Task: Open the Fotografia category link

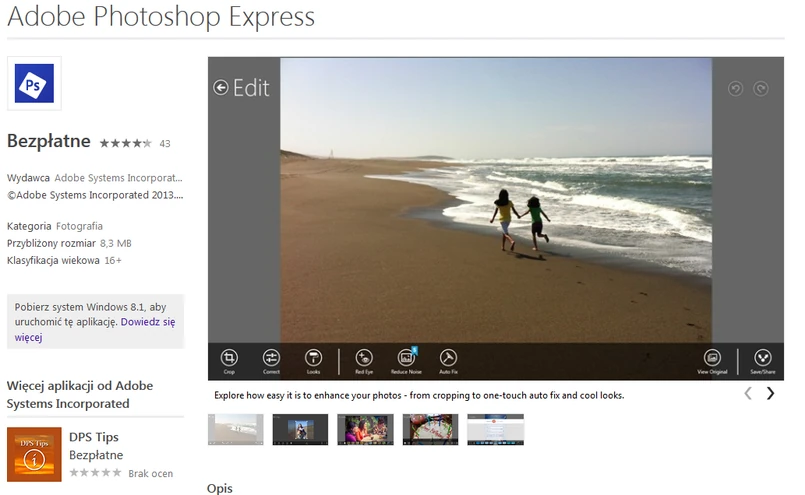Action: [79, 226]
